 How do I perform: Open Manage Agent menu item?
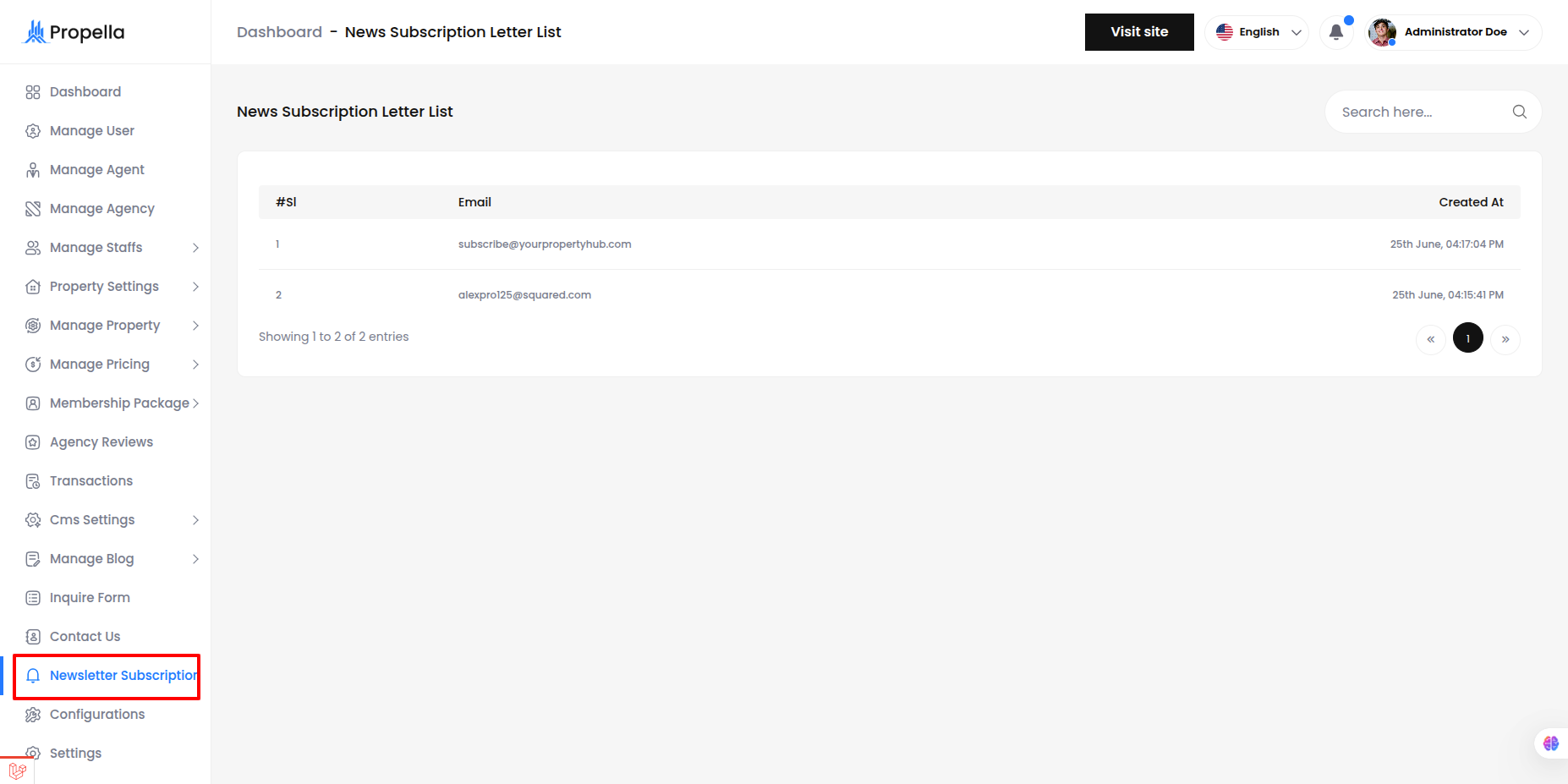[x=97, y=170]
